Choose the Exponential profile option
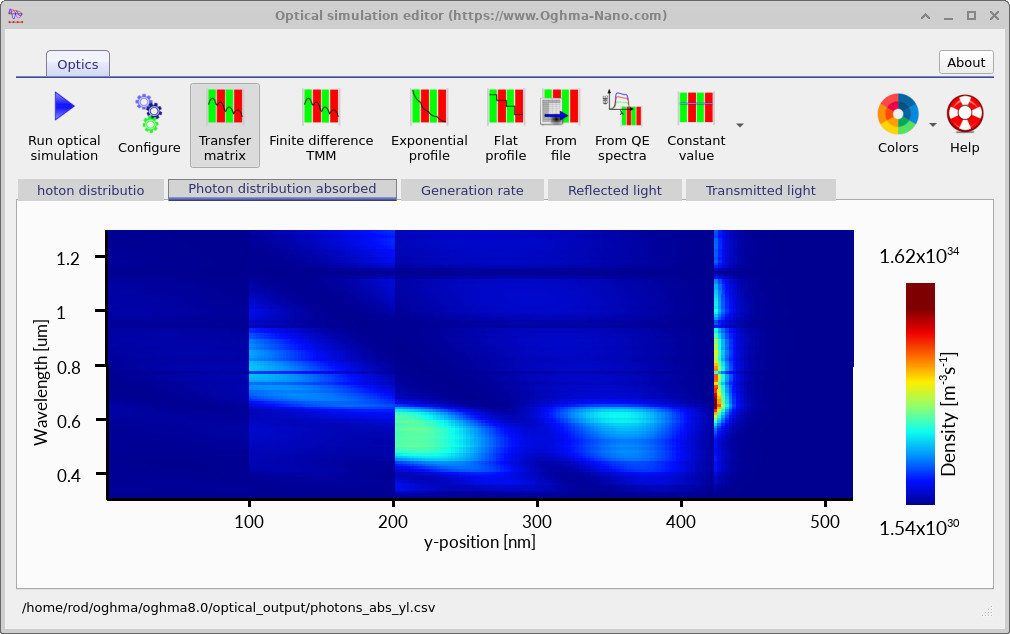 pos(429,126)
